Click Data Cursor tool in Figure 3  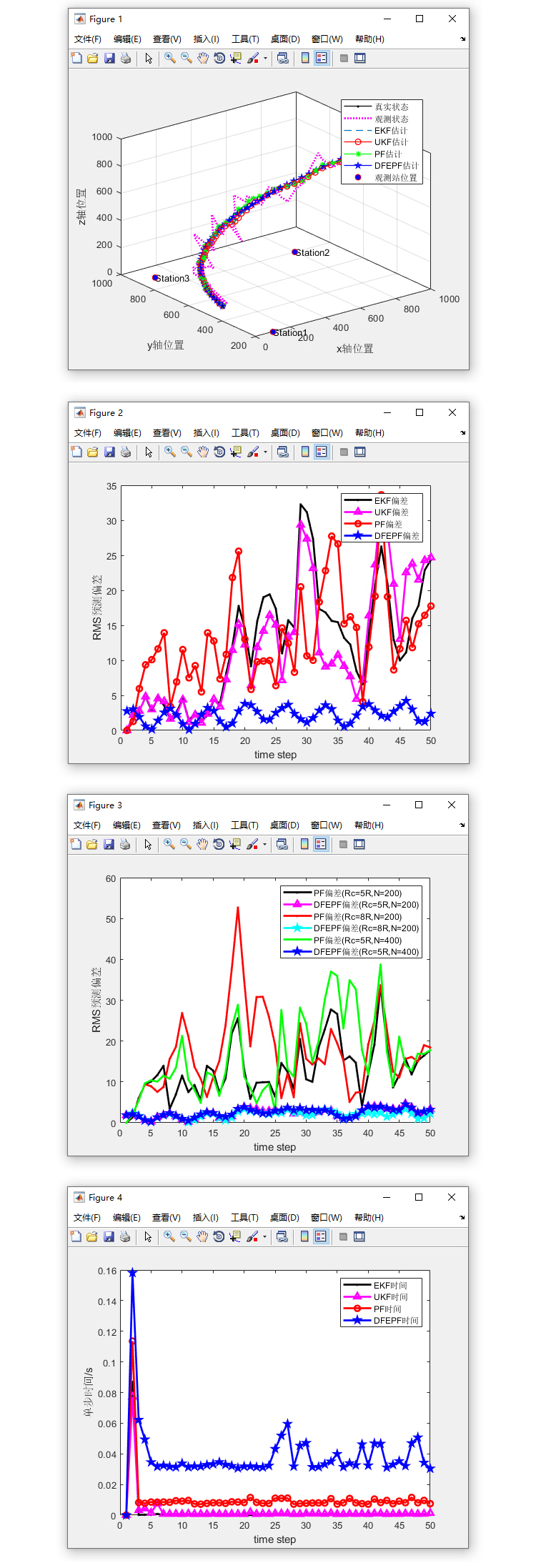(235, 844)
